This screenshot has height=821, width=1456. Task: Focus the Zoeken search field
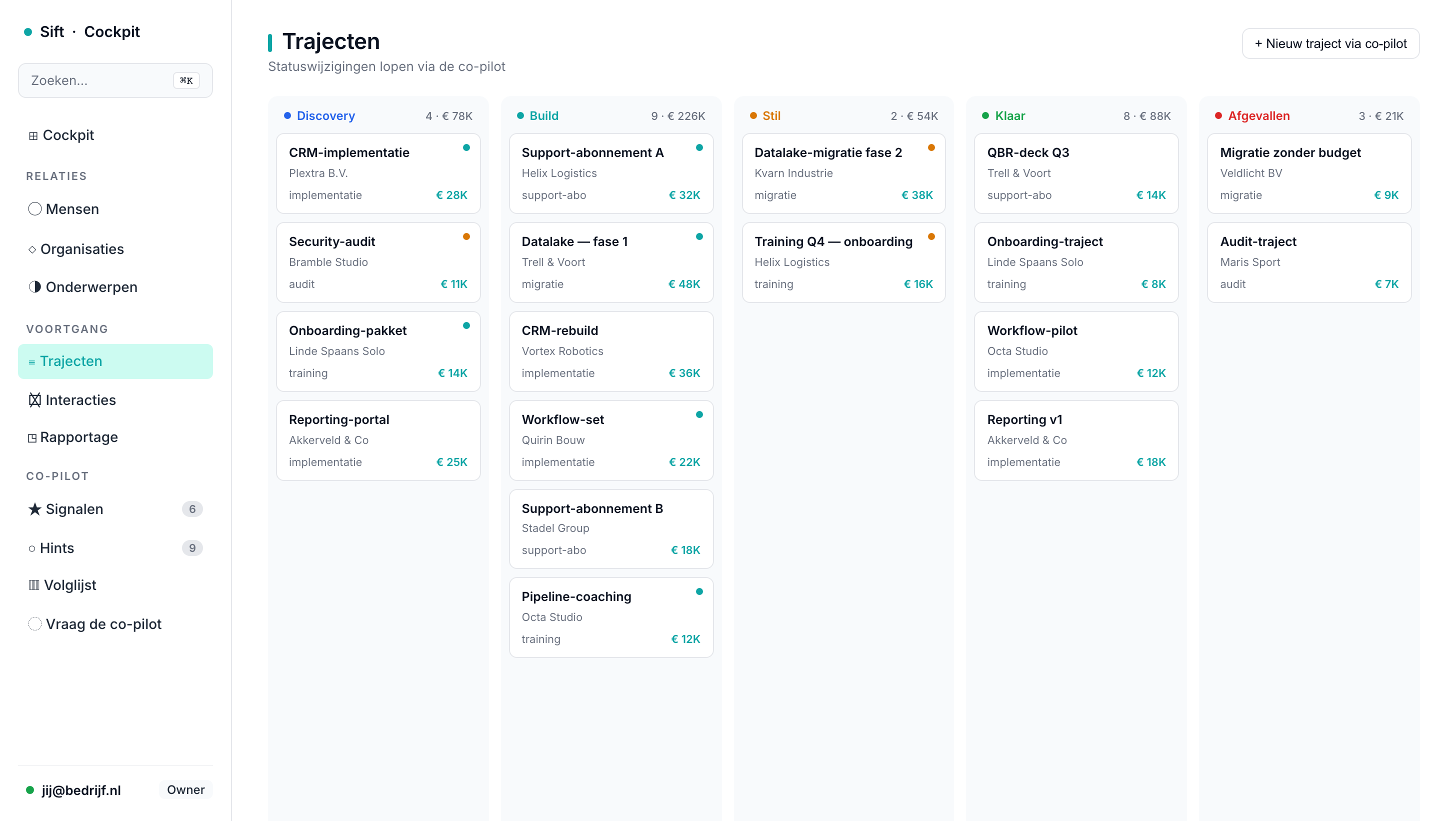click(115, 81)
